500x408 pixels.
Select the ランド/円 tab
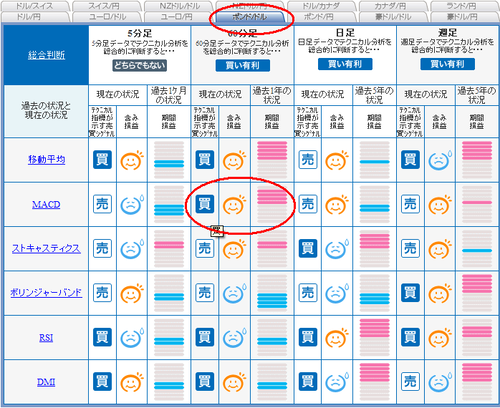[x=464, y=6]
